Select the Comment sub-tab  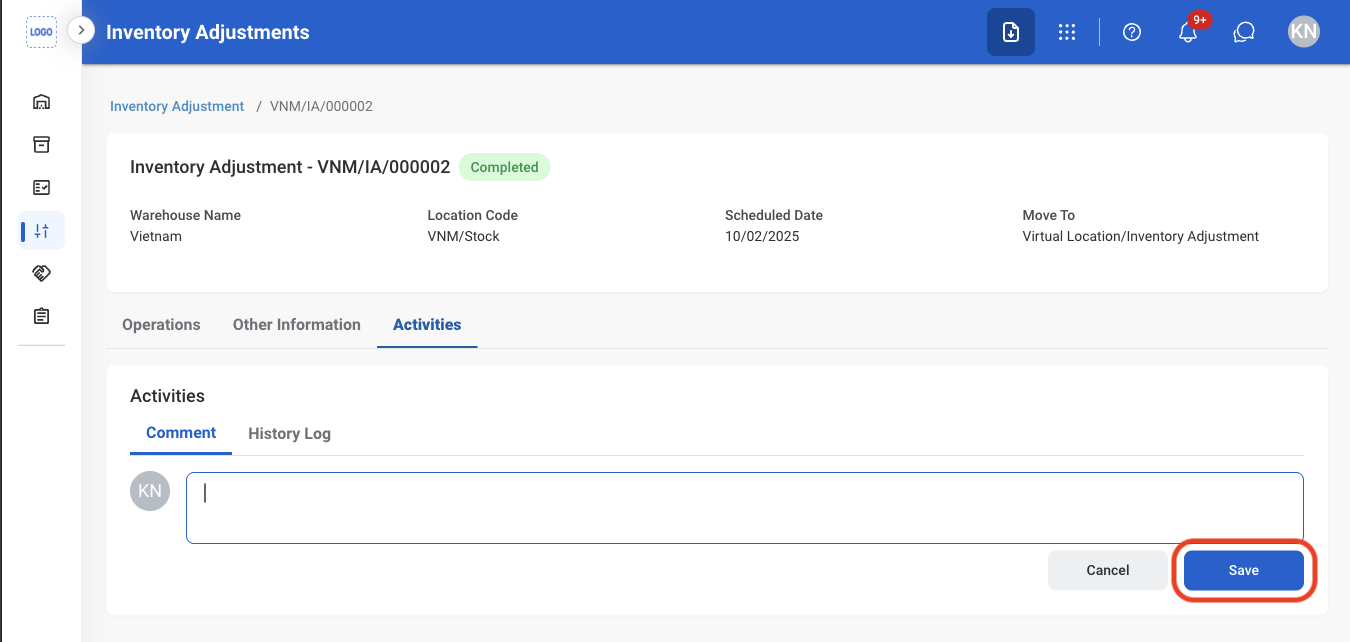click(181, 433)
